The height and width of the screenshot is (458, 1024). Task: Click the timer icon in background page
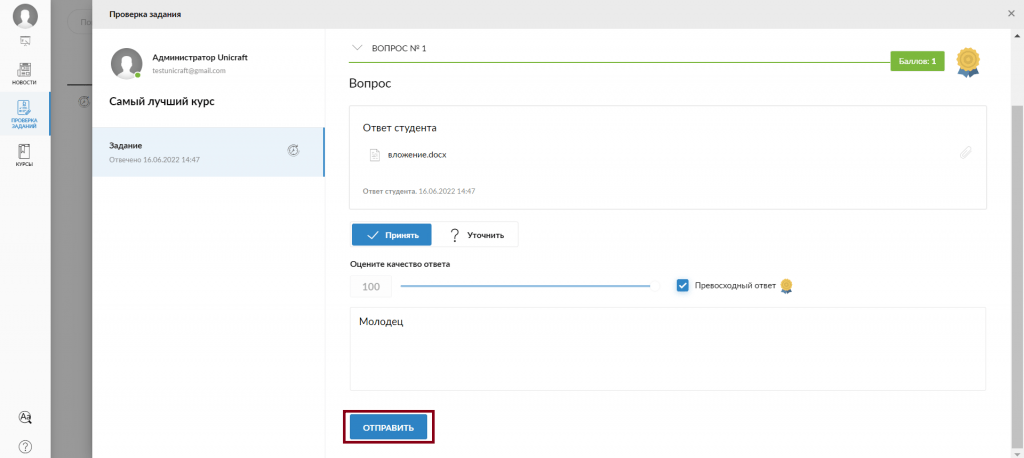[x=83, y=102]
